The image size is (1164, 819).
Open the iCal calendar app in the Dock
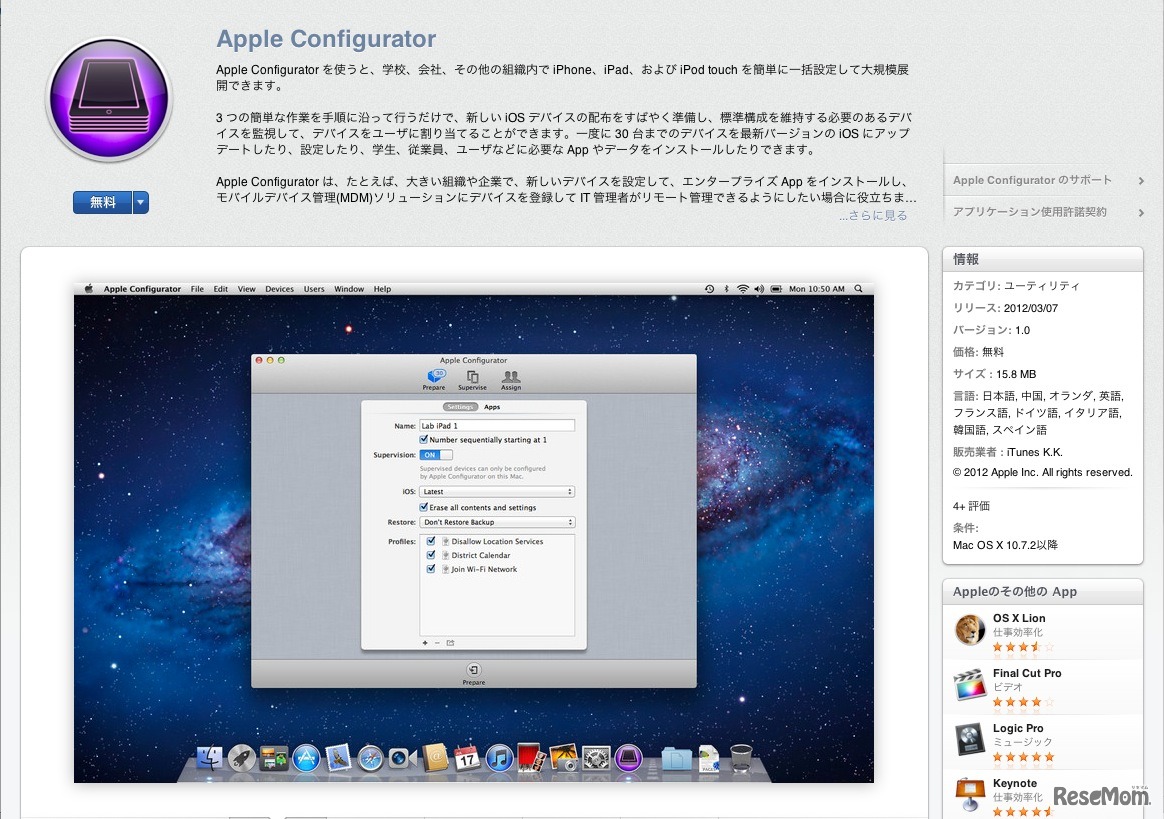coord(468,758)
